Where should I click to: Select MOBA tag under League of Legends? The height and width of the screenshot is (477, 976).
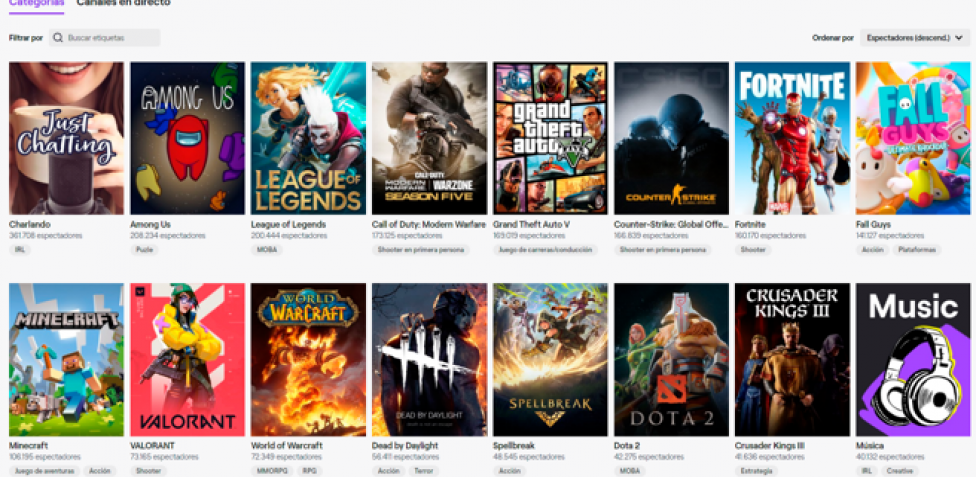pos(267,250)
